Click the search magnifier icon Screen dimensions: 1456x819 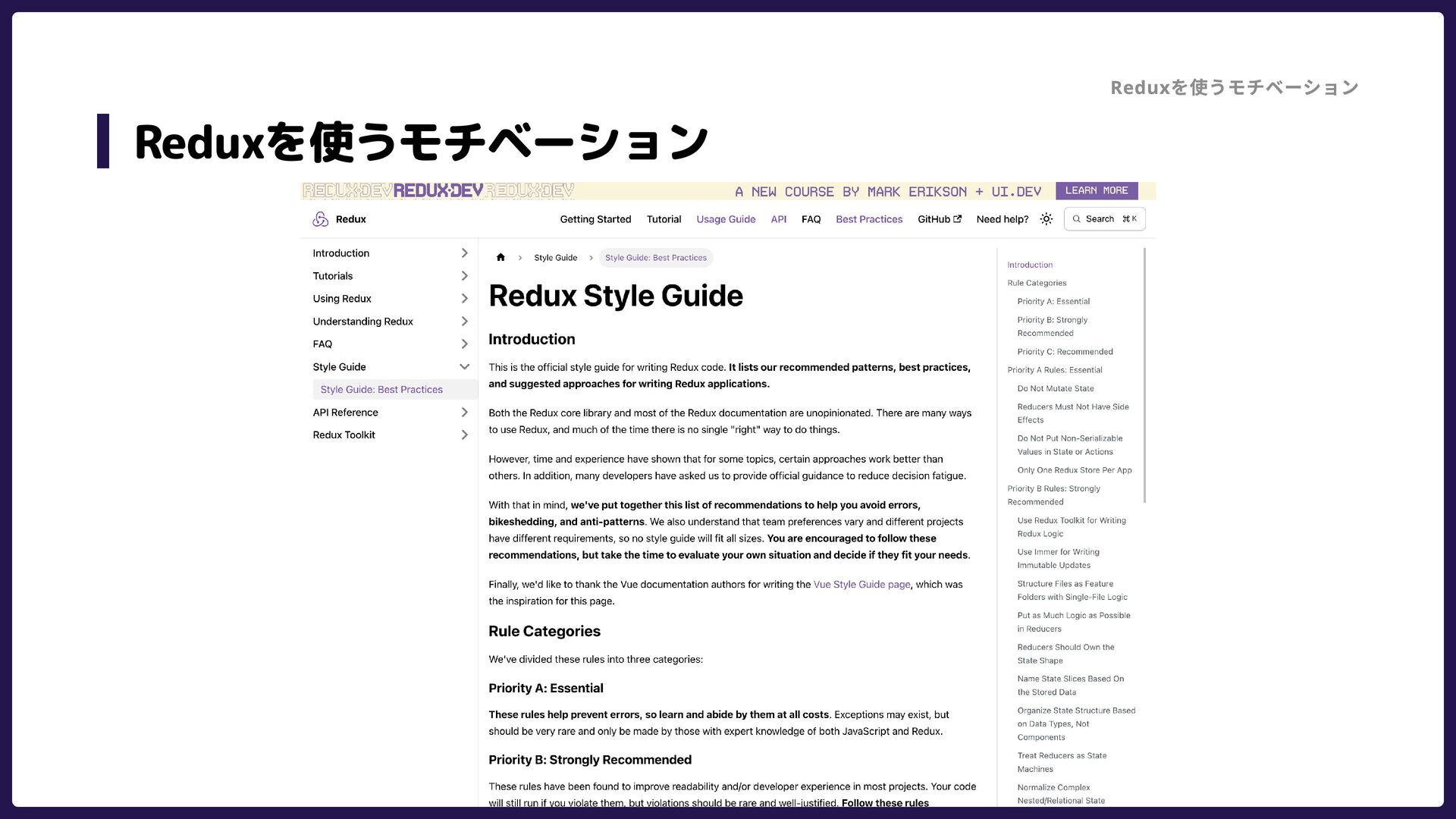tap(1076, 219)
